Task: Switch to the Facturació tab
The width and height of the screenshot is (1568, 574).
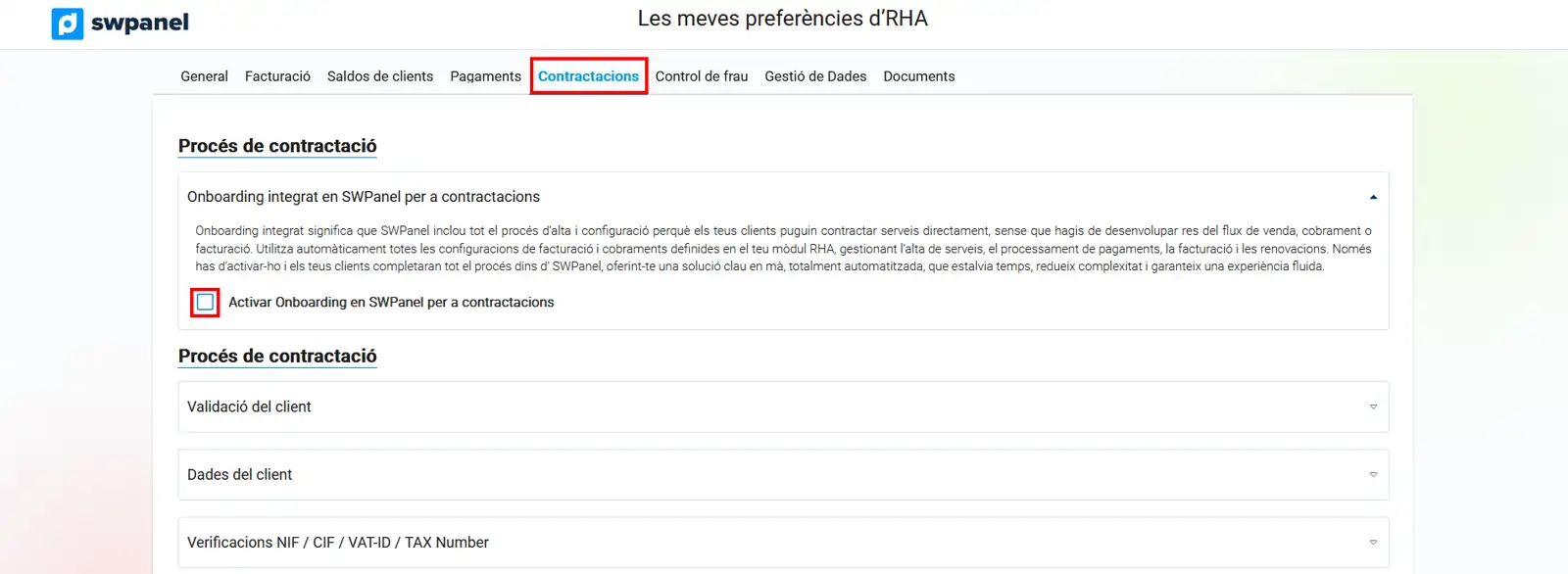Action: click(277, 76)
